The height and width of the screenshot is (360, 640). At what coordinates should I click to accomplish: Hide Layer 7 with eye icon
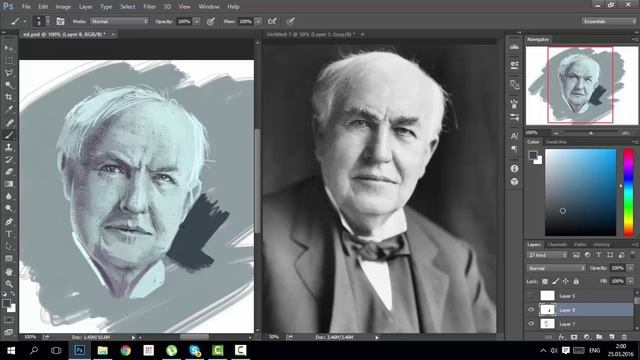[531, 324]
